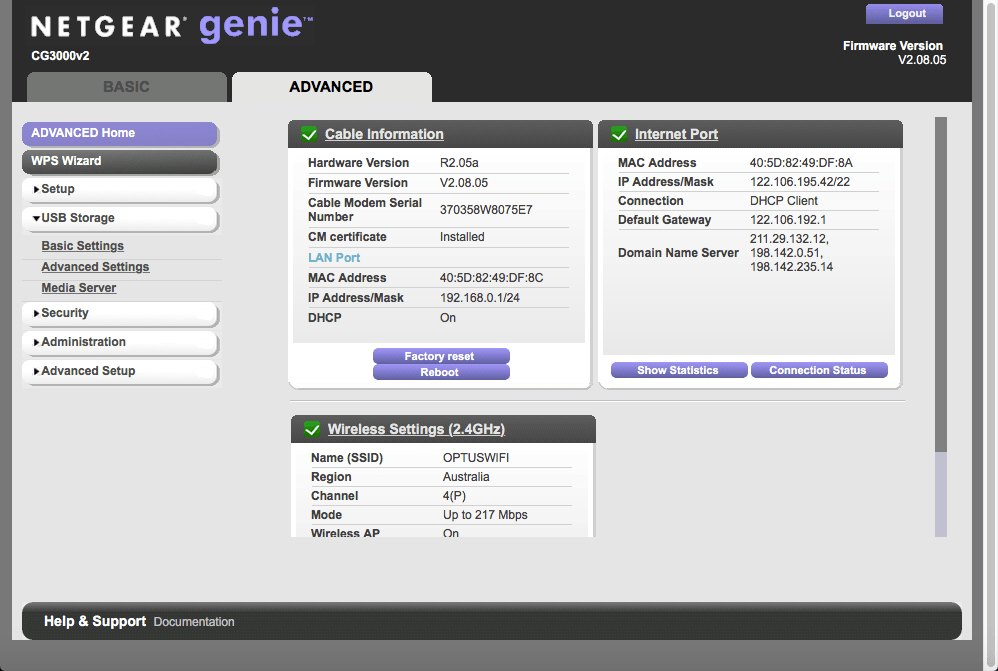The width and height of the screenshot is (998, 671).
Task: Click the Up to 217 Mbps mode value
Action: coord(486,515)
